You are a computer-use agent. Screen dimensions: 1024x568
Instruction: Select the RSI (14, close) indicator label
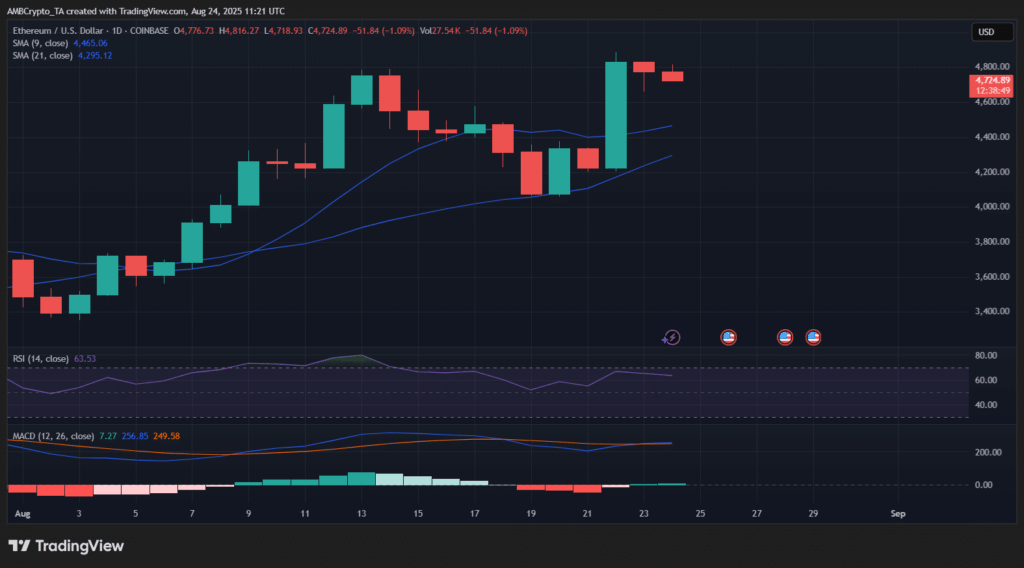coord(40,358)
